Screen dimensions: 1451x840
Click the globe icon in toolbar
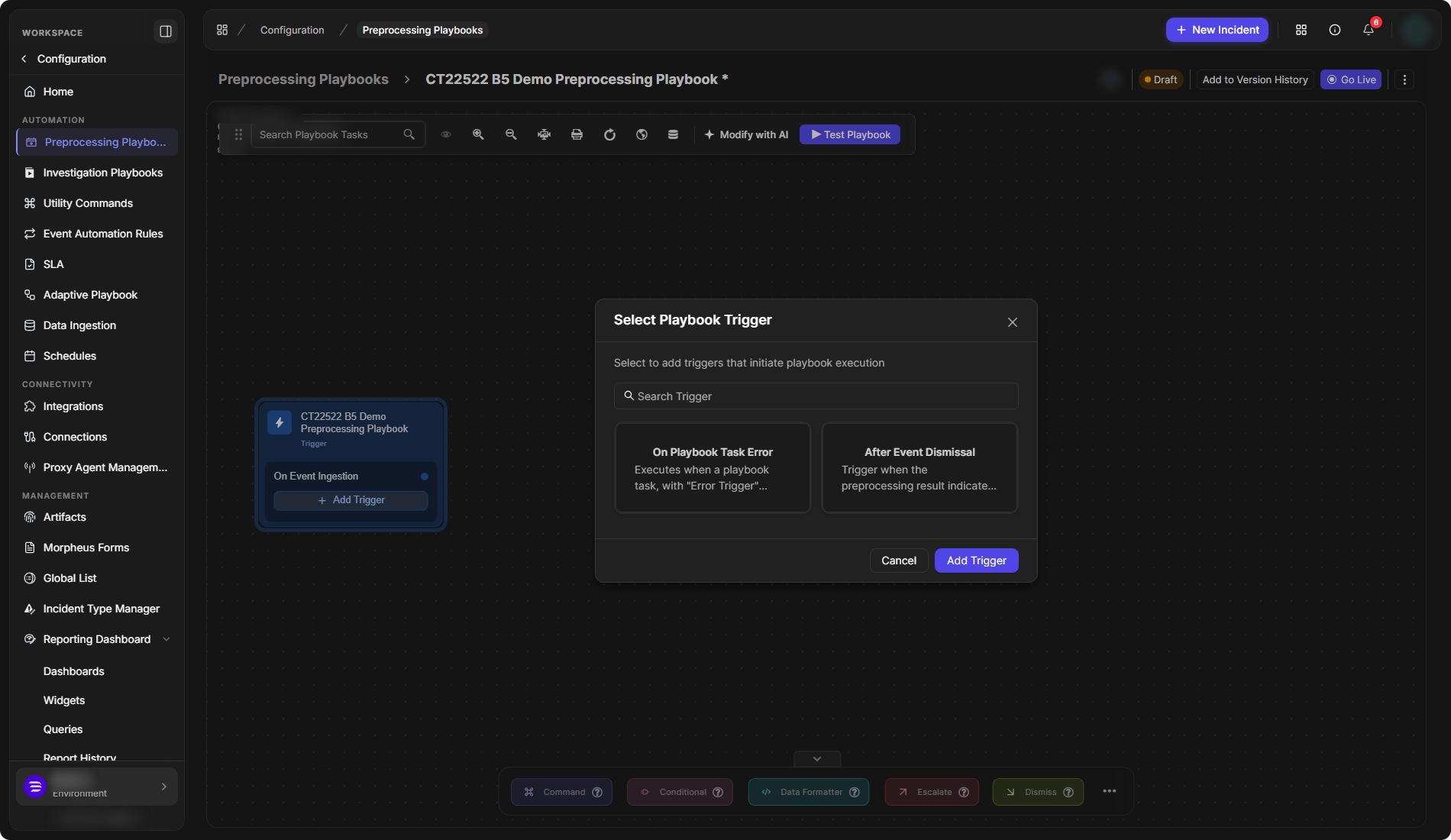[641, 134]
